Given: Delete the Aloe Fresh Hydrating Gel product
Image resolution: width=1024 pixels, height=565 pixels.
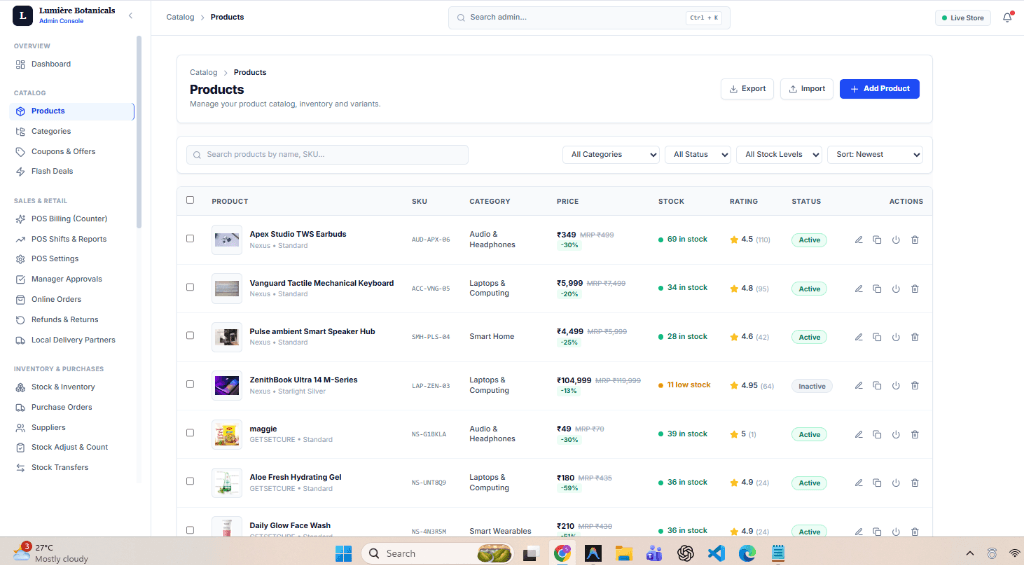Looking at the screenshot, I should click(915, 483).
